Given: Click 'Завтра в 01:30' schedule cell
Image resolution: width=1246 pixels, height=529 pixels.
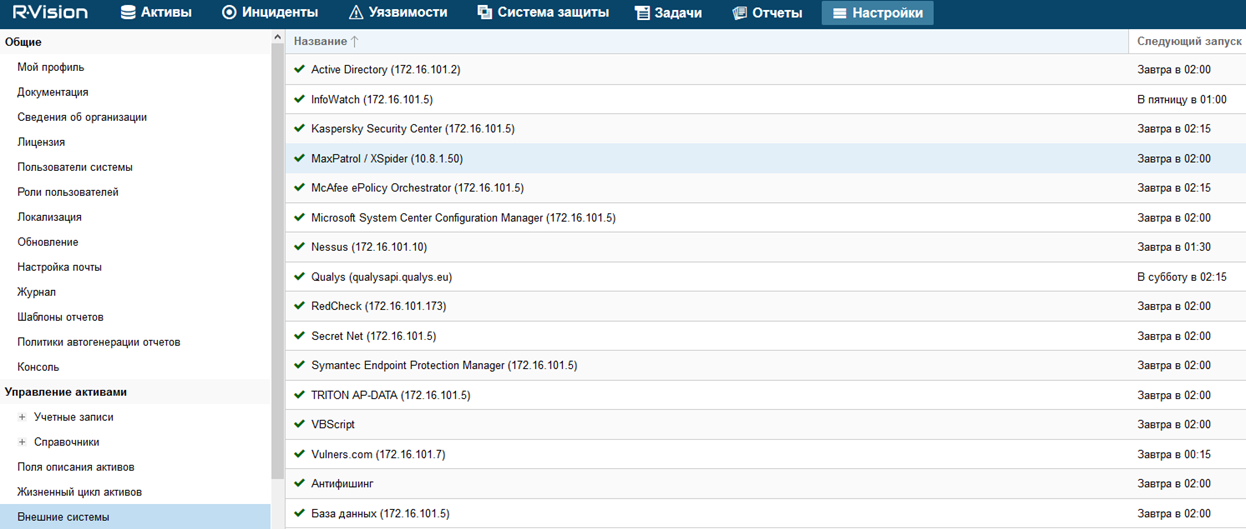Looking at the screenshot, I should click(1174, 247).
